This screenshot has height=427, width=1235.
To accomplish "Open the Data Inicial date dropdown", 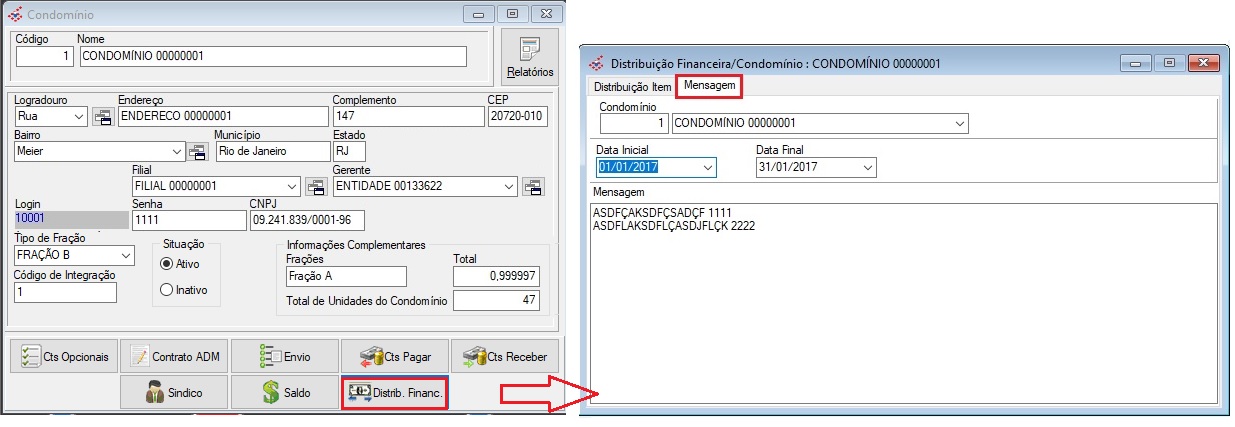I will click(708, 167).
